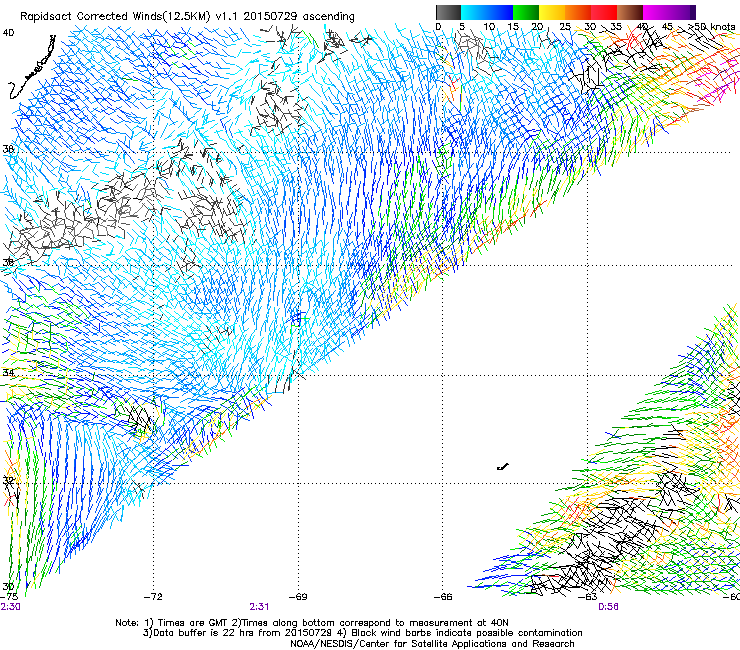740x650 pixels.
Task: Click the black coastline outline at top left
Action: (33, 67)
